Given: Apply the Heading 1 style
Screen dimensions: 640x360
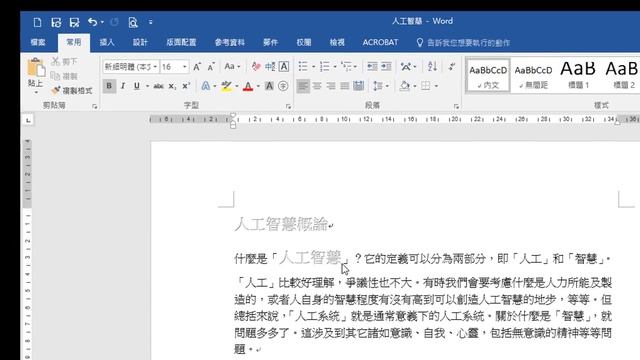Looking at the screenshot, I should [x=578, y=76].
